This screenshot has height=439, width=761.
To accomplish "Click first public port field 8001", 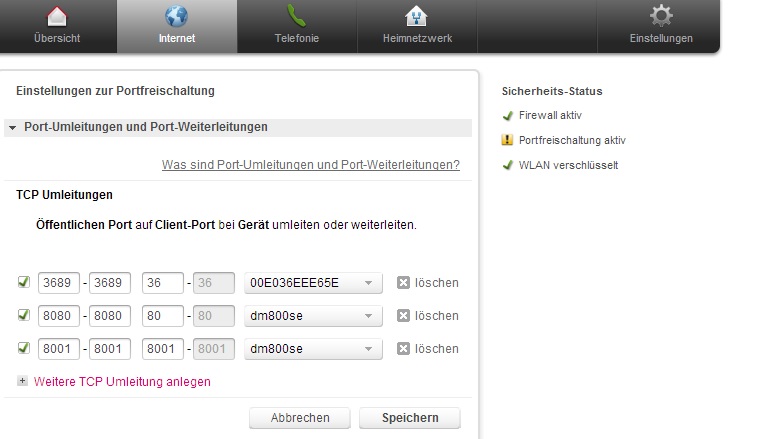I will click(59, 349).
